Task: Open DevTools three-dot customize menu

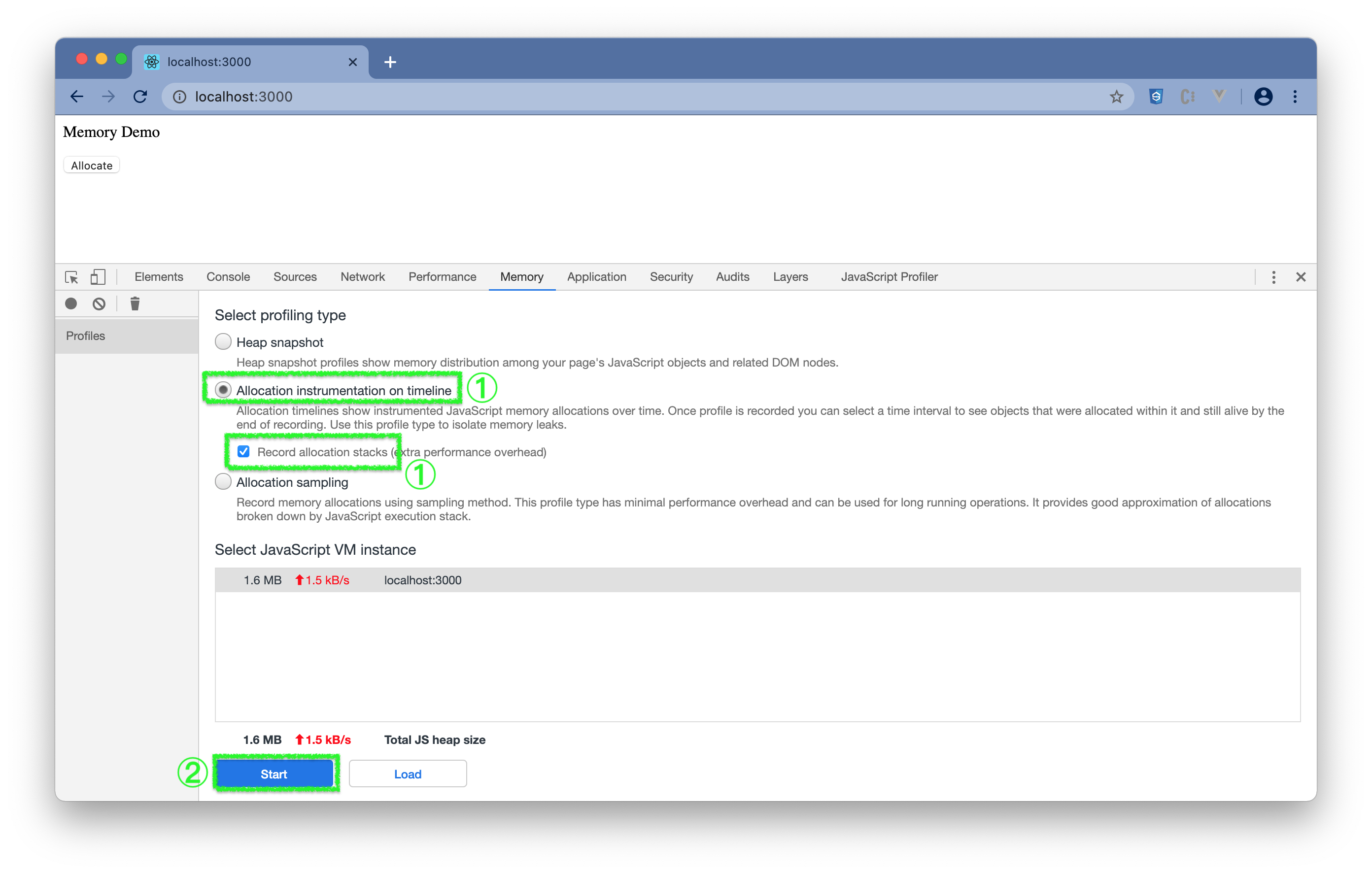Action: point(1273,277)
